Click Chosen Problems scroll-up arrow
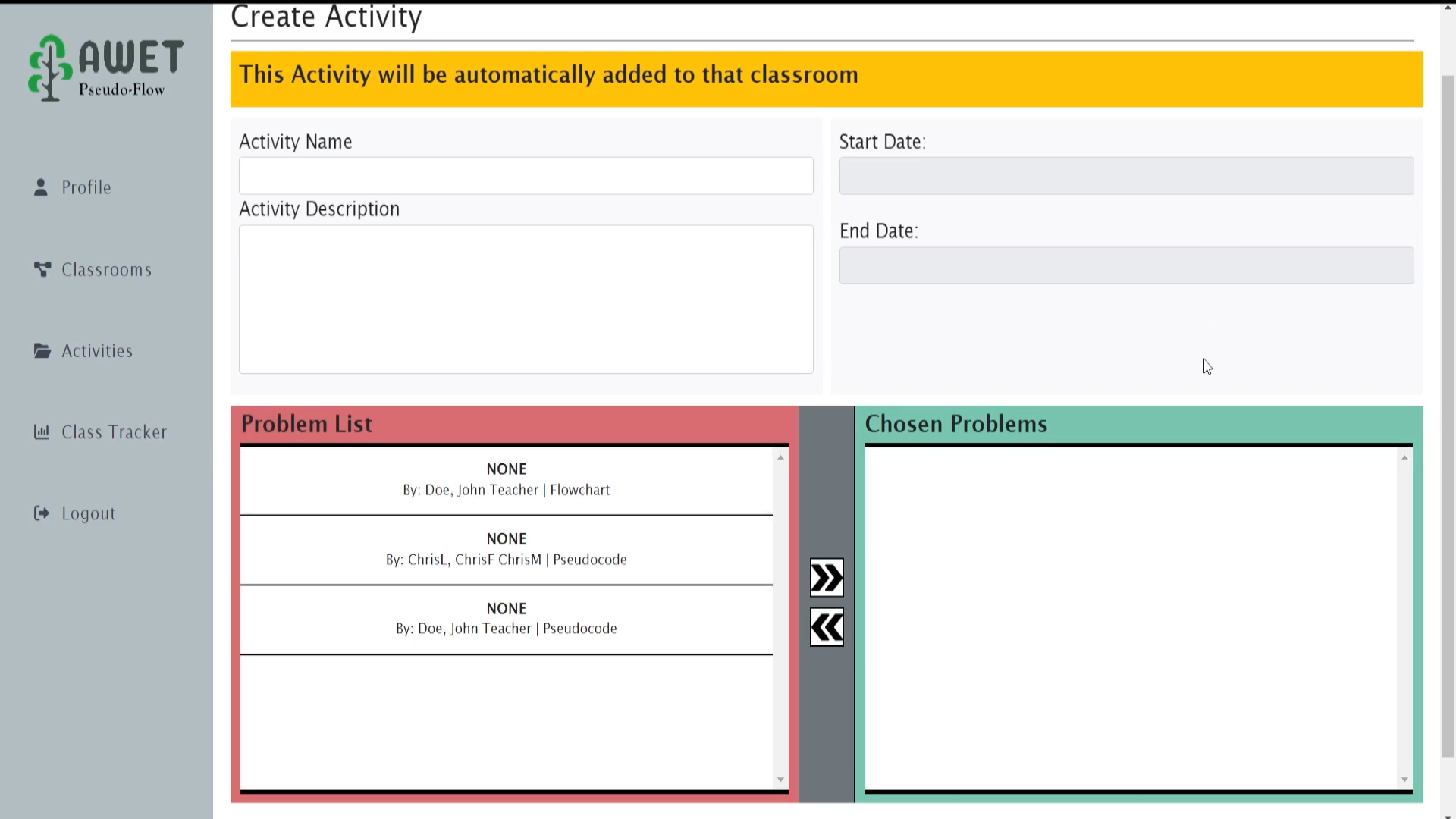This screenshot has height=819, width=1456. tap(1404, 458)
